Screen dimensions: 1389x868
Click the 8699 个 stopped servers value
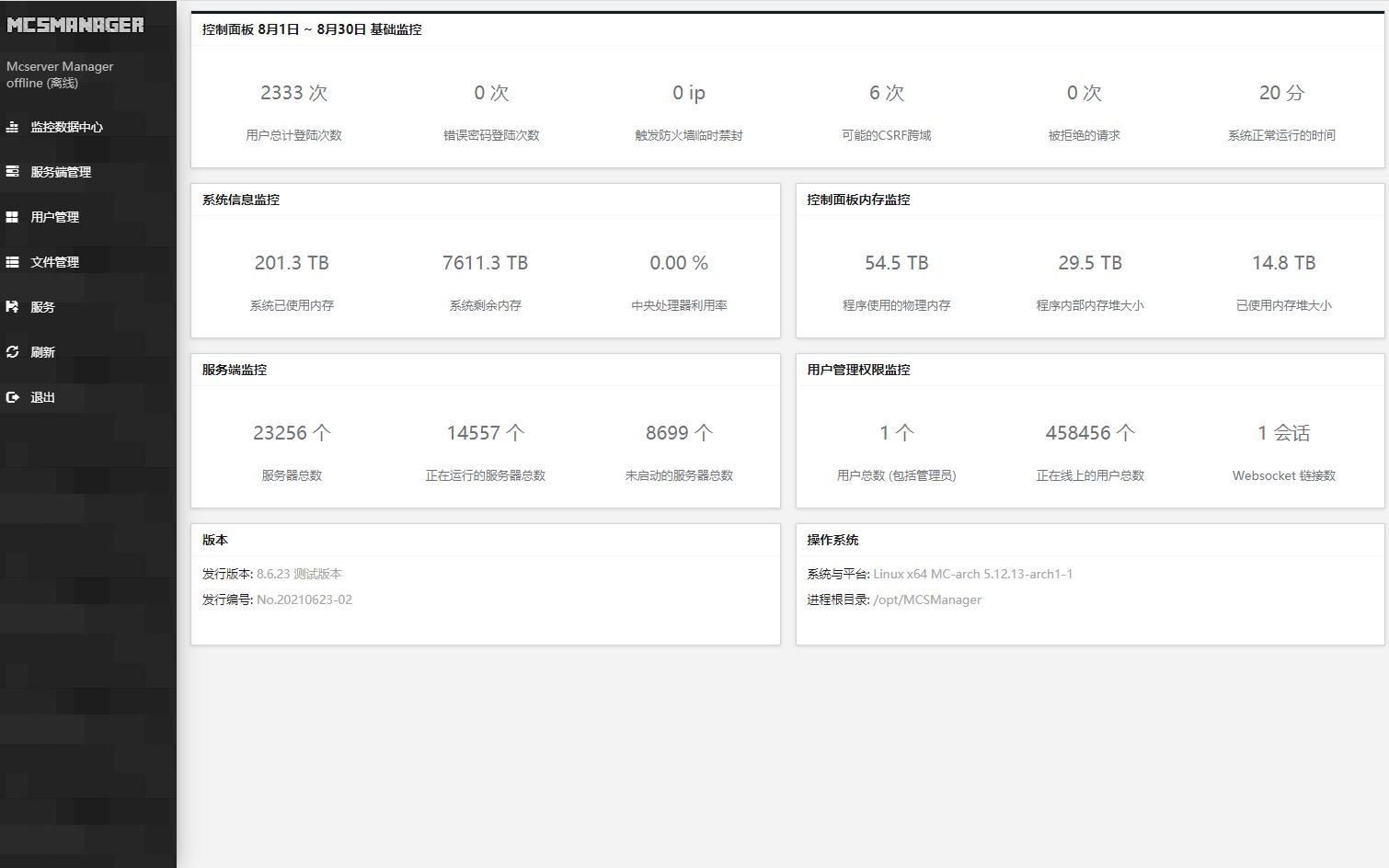(x=679, y=433)
